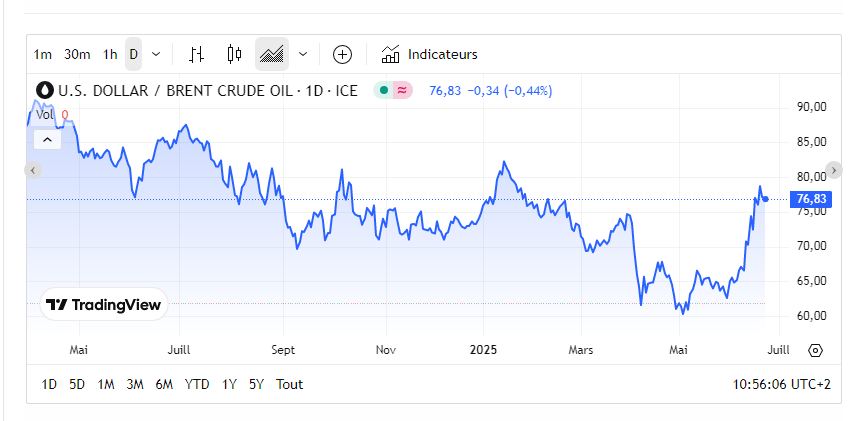This screenshot has height=421, width=853.
Task: Select the area chart style icon
Action: pos(271,54)
